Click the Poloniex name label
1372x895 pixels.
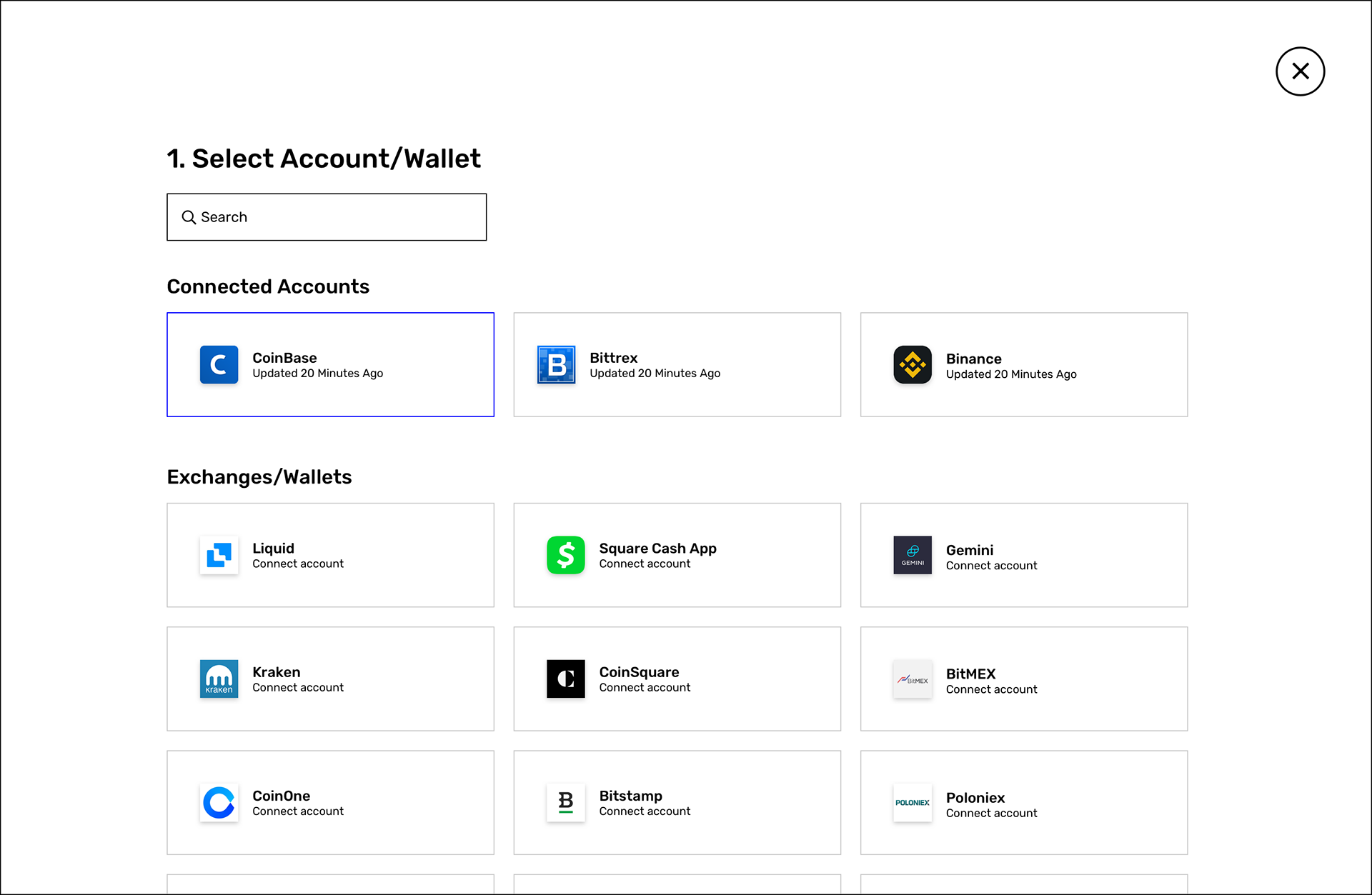coord(975,798)
